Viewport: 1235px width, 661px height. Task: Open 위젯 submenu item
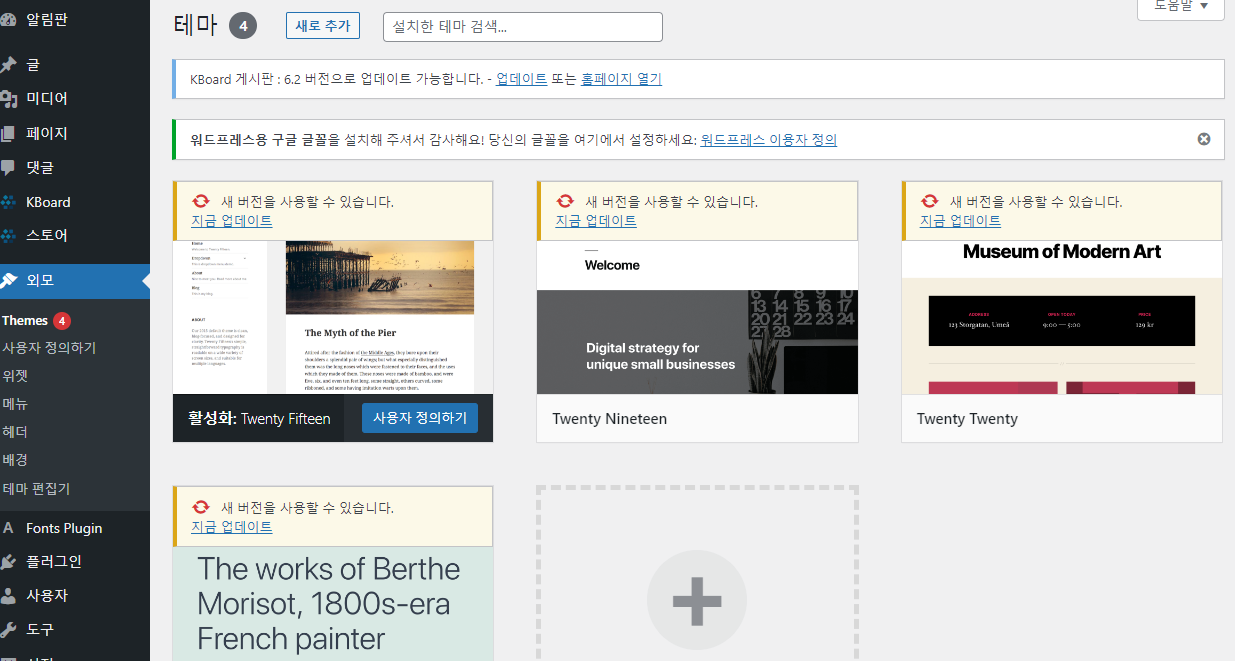point(15,376)
